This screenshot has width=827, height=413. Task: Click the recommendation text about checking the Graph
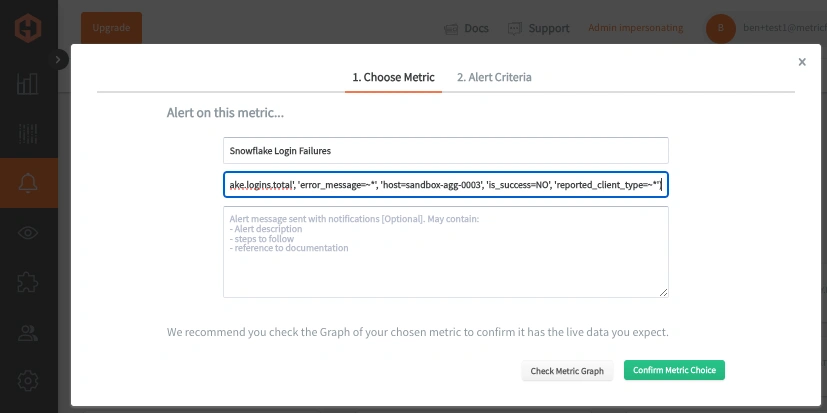pyautogui.click(x=418, y=332)
